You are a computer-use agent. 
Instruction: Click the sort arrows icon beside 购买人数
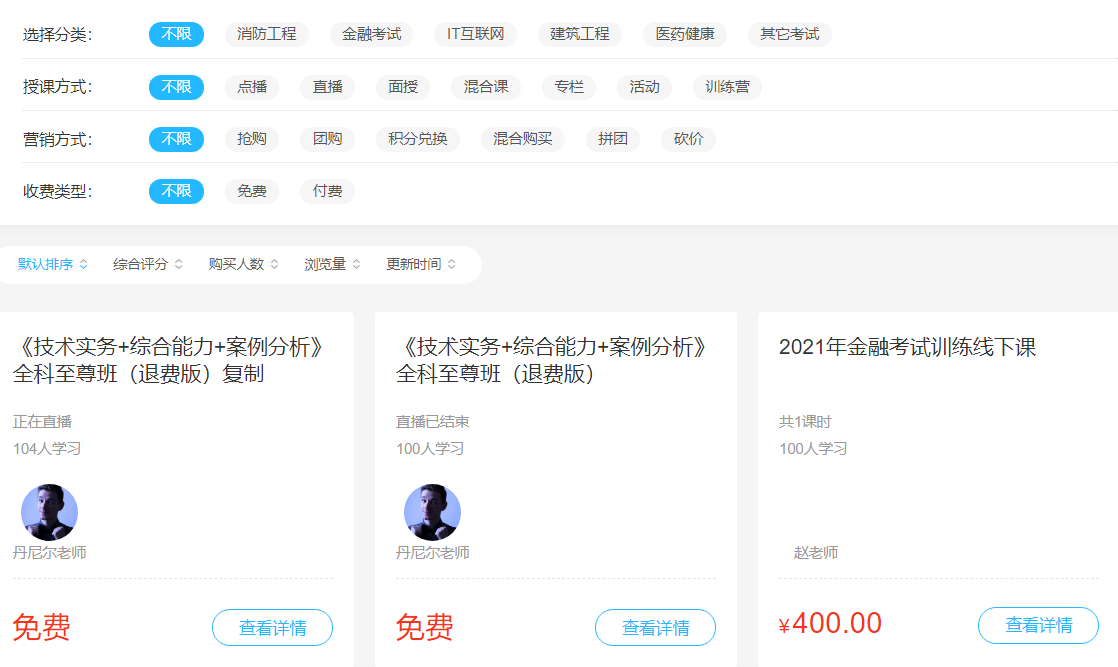coord(275,265)
